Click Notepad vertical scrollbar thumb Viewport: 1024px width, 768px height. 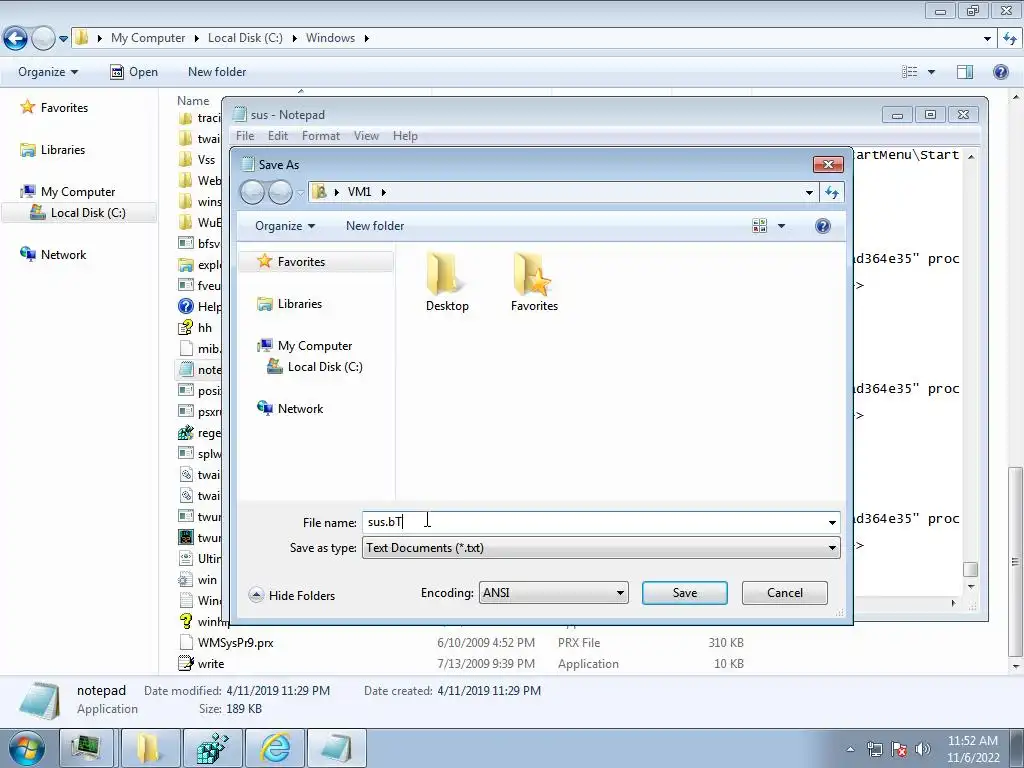pos(970,569)
